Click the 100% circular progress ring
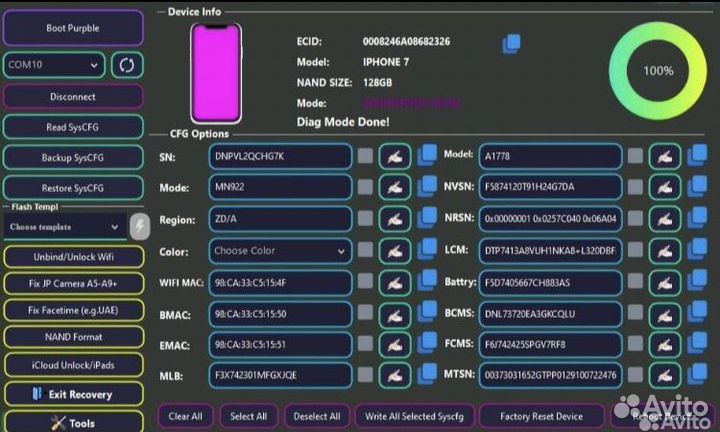720x432 pixels. [x=657, y=71]
